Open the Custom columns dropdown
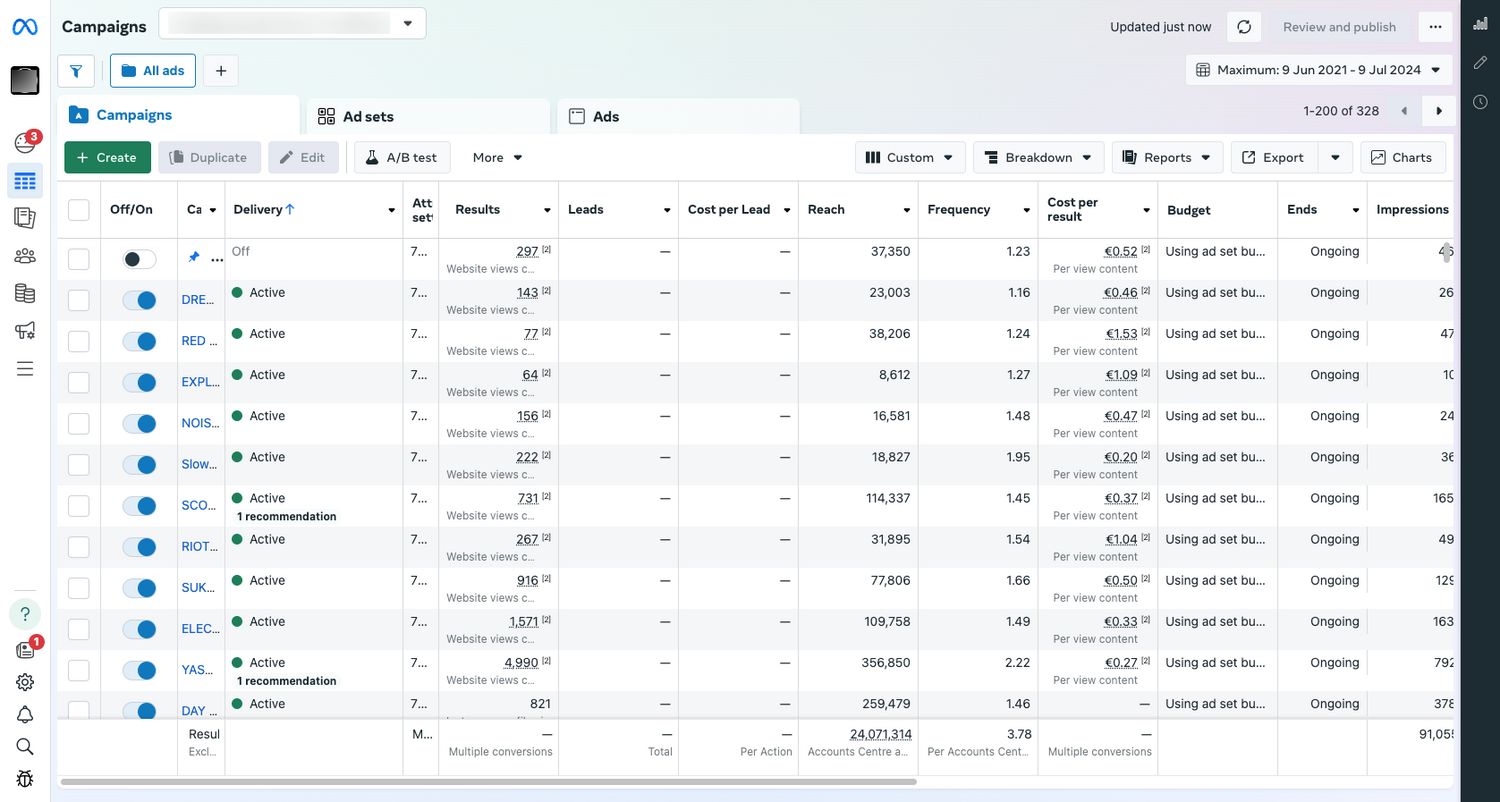The width and height of the screenshot is (1500, 802). pos(910,157)
